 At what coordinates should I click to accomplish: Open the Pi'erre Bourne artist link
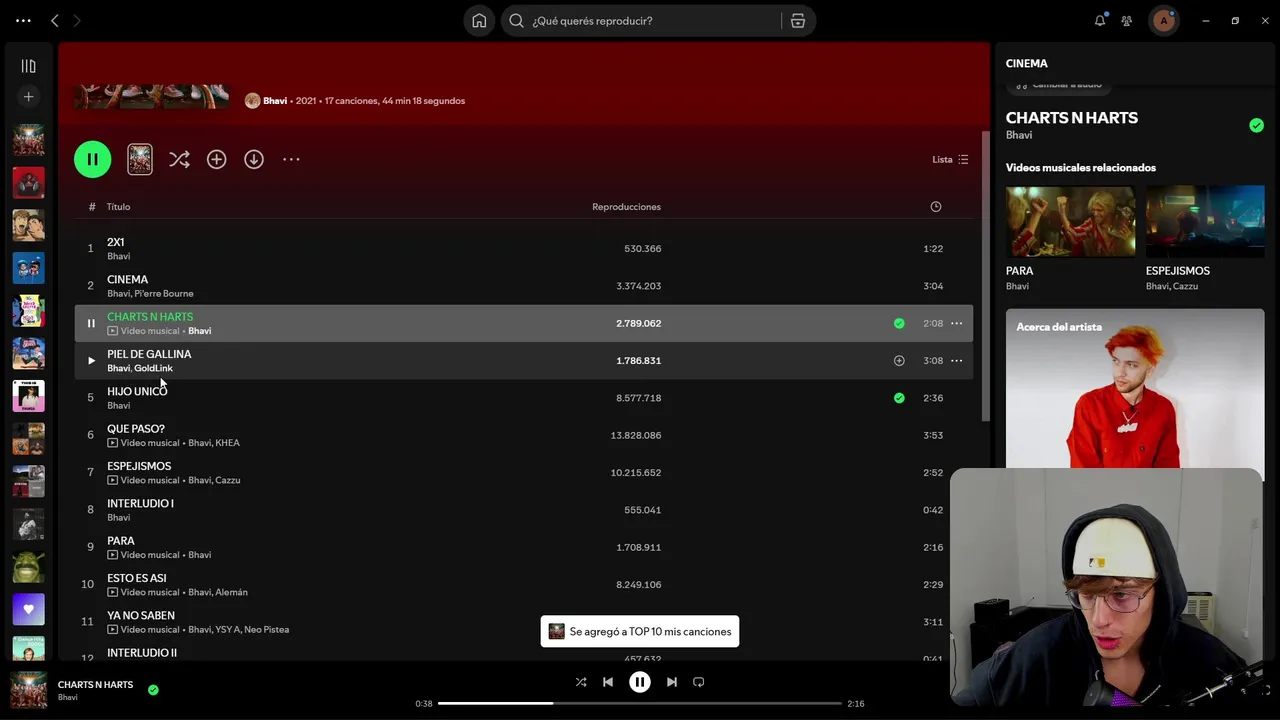click(x=164, y=294)
